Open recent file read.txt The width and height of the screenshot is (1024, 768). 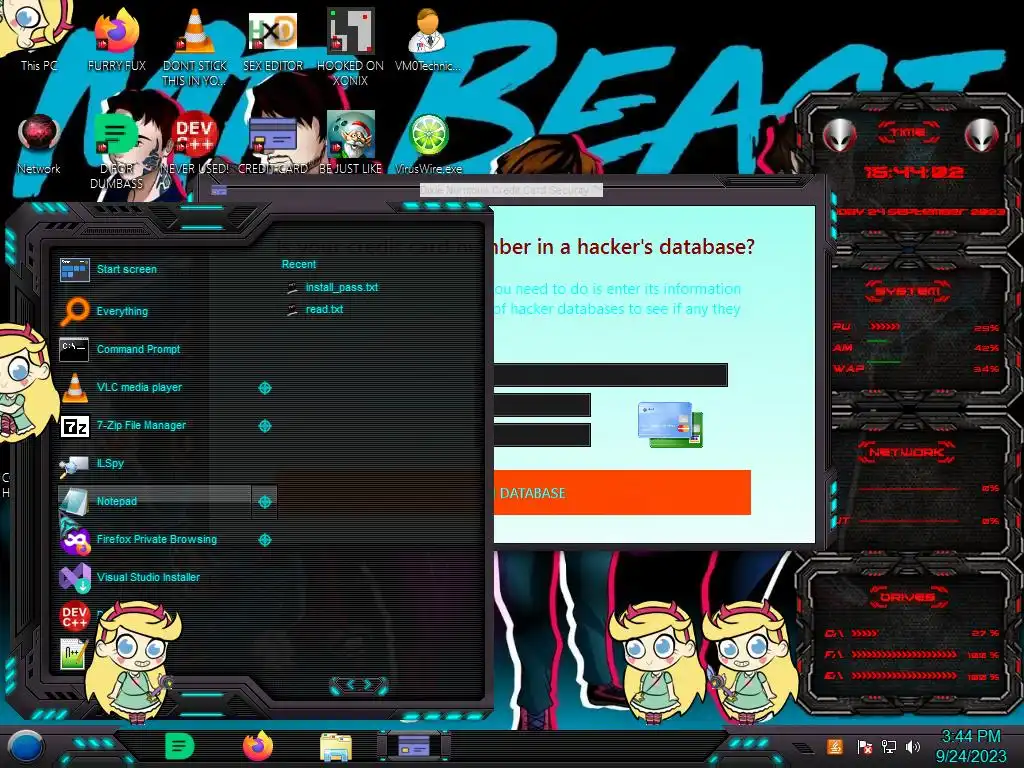315,310
